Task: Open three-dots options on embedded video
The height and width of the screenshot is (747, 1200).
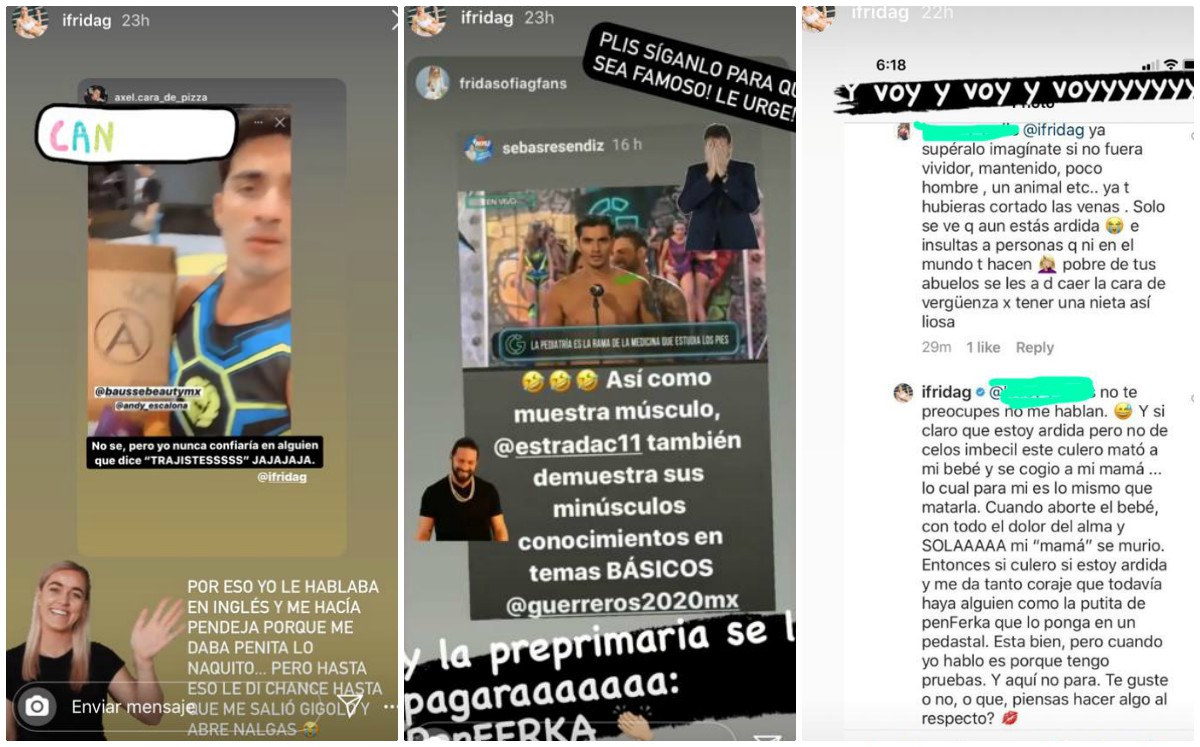Action: 259,122
